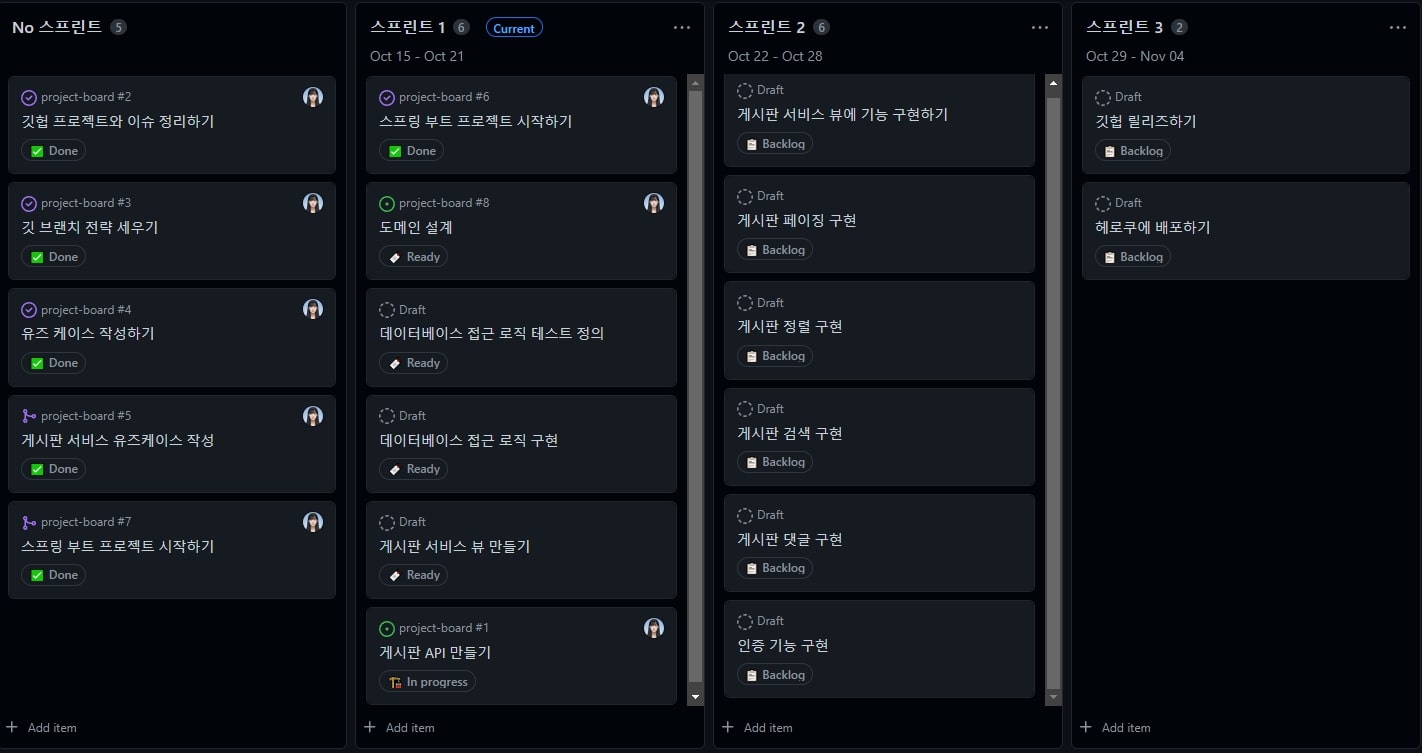Screen dimensions: 1422x753
Task: Click Done status label on 유즈 케이스 작성하기
Action: (54, 363)
